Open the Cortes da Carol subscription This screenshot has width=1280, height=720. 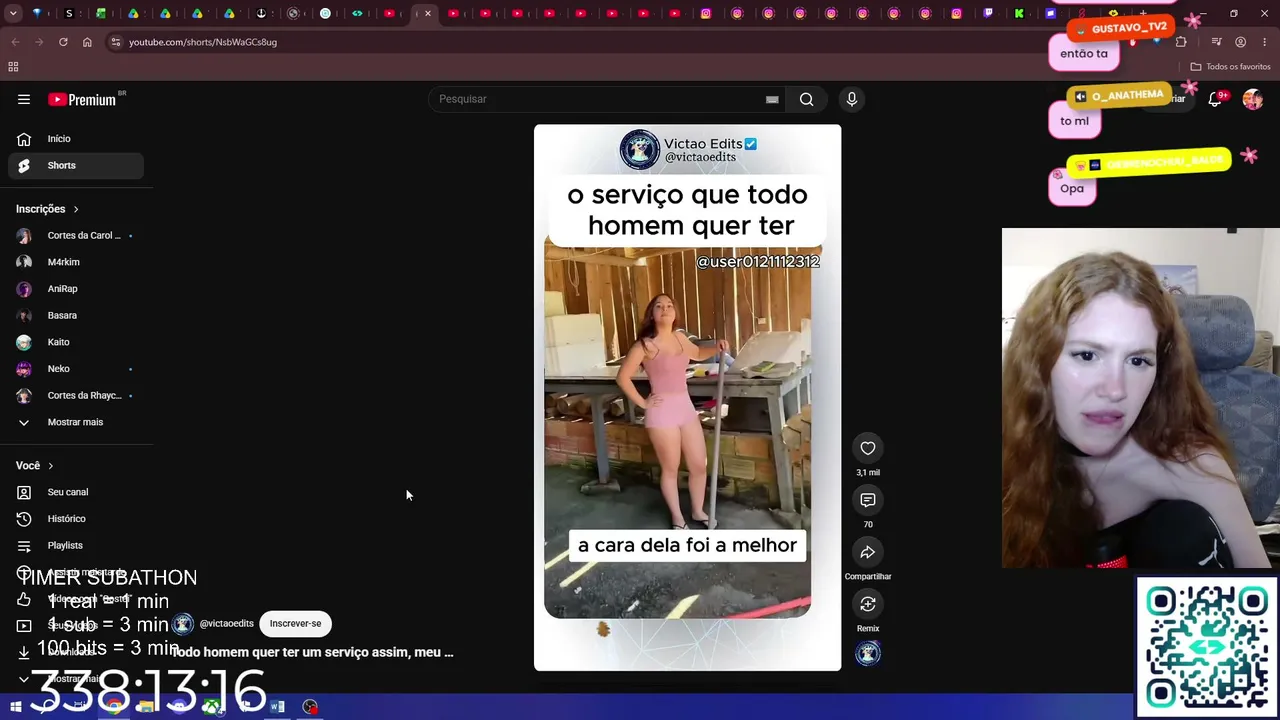click(x=76, y=235)
